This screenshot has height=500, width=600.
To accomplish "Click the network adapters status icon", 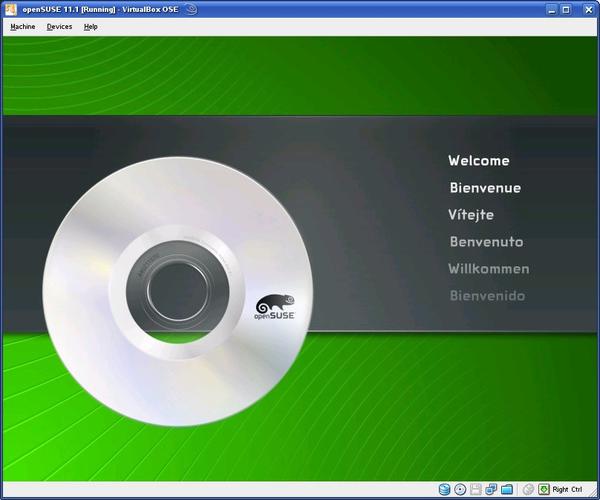I will 491,489.
